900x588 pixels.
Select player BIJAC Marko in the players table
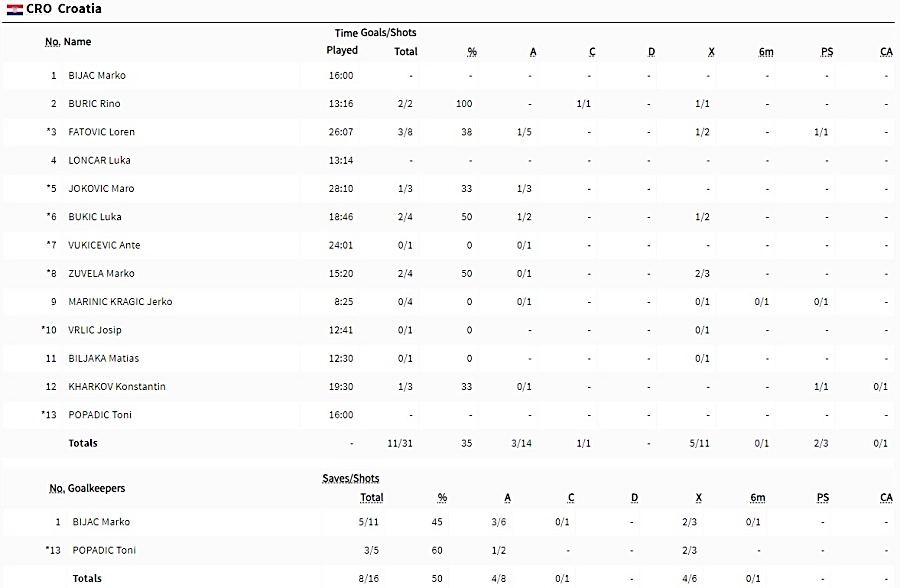pyautogui.click(x=97, y=75)
